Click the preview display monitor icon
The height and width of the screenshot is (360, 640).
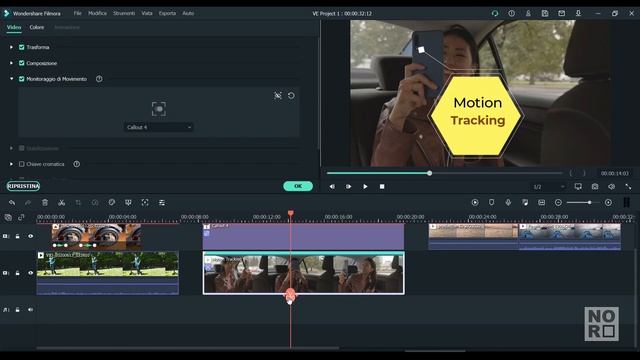point(578,187)
